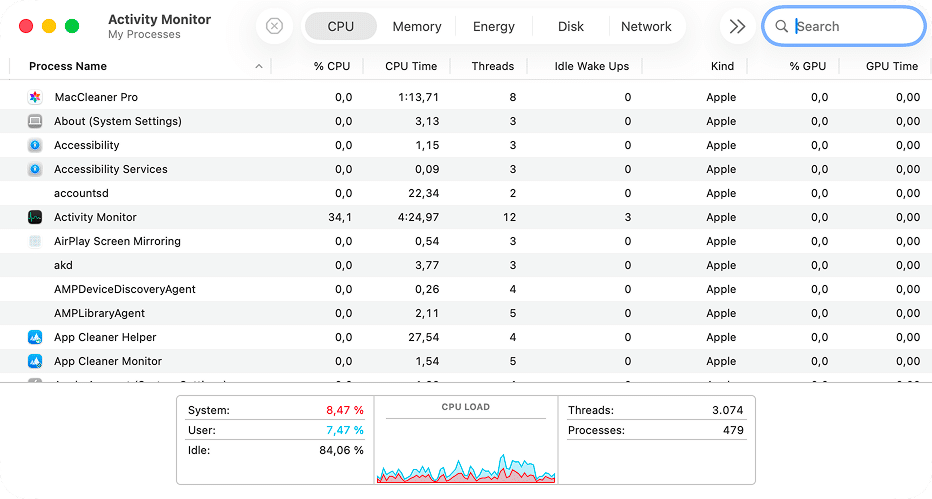Viewport: 932px width, 499px height.
Task: Sort by the % GPU column header
Action: pos(808,66)
